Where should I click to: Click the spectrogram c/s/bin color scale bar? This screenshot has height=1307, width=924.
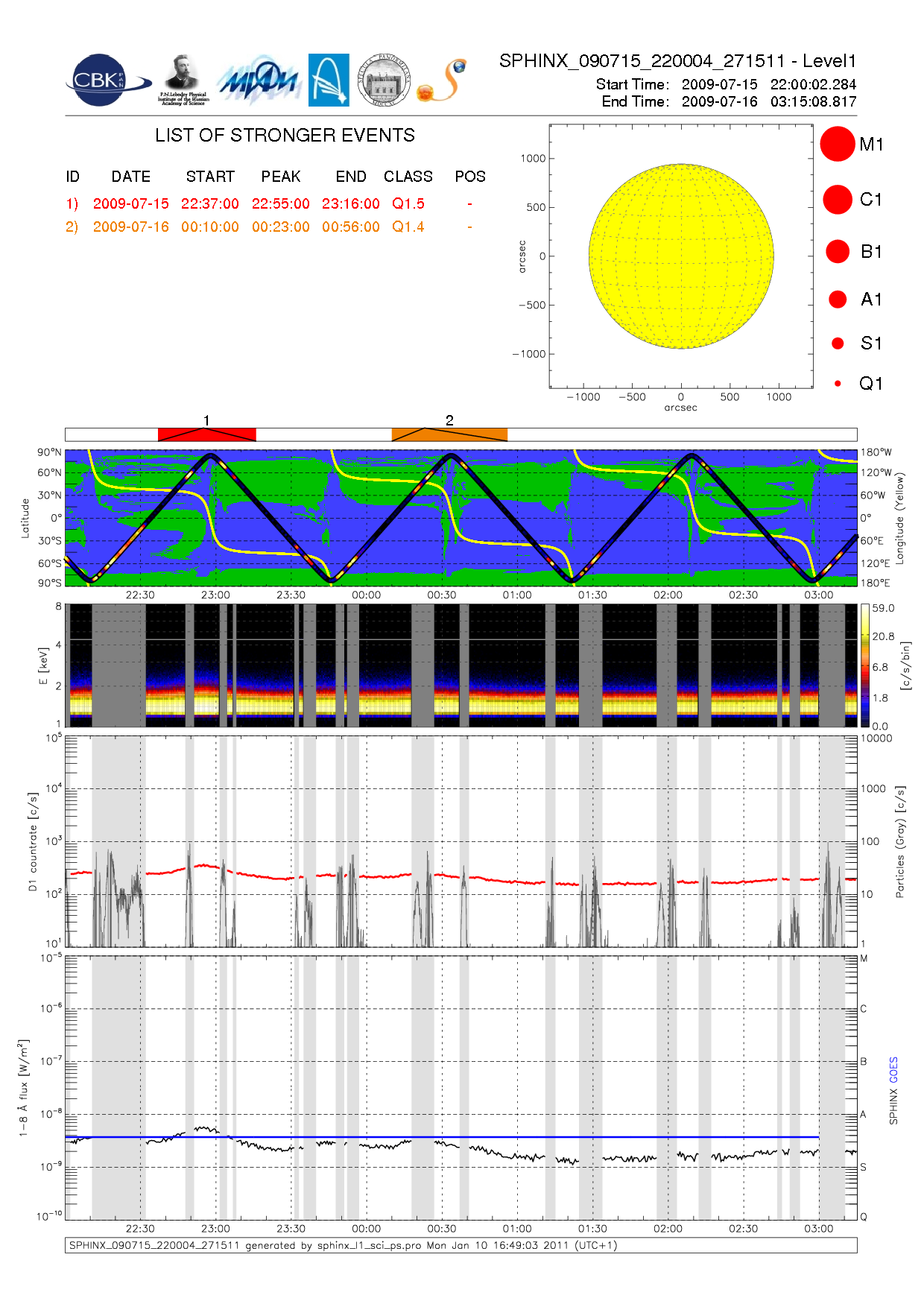[x=864, y=665]
